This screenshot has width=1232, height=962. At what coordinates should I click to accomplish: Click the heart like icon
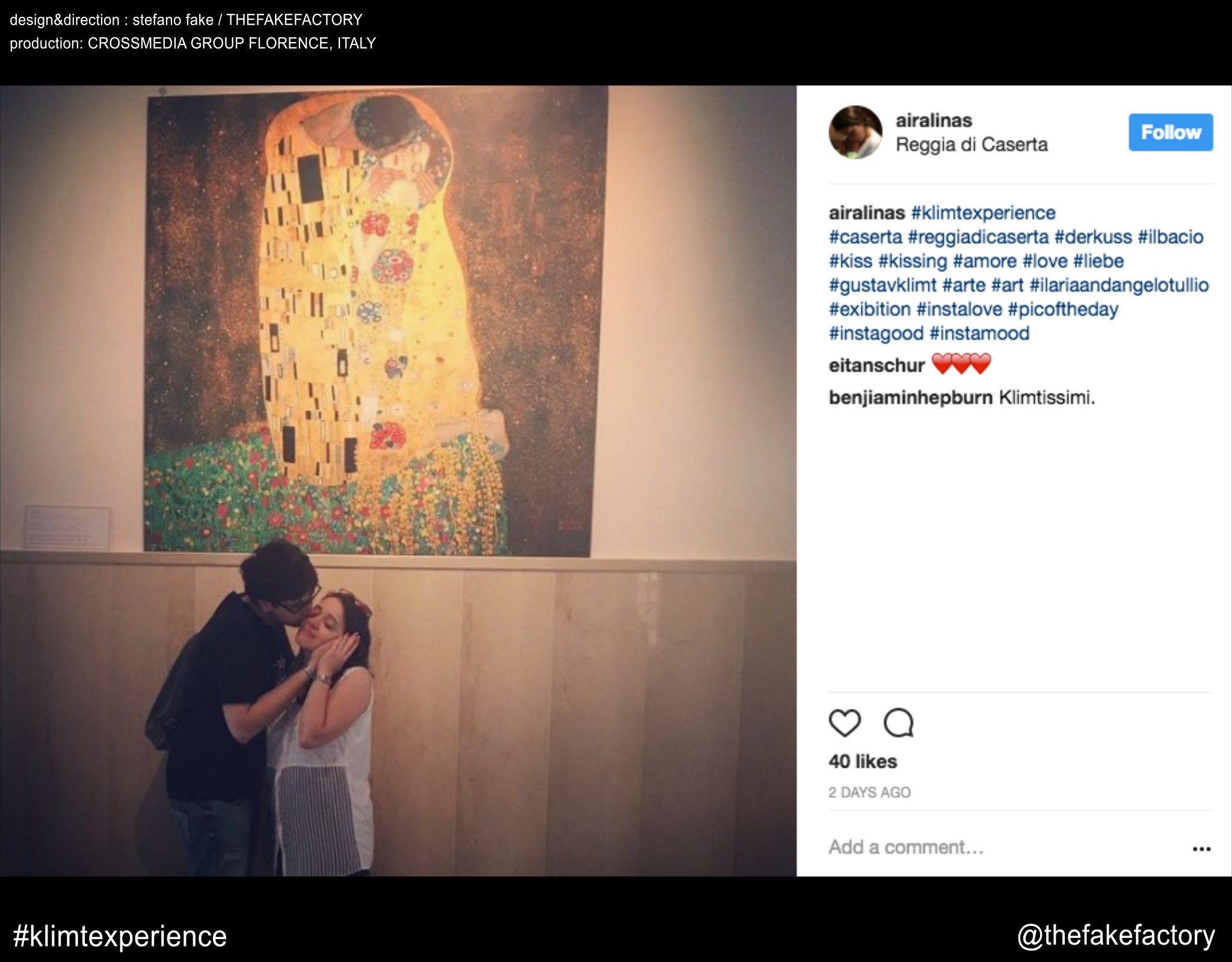(x=845, y=723)
